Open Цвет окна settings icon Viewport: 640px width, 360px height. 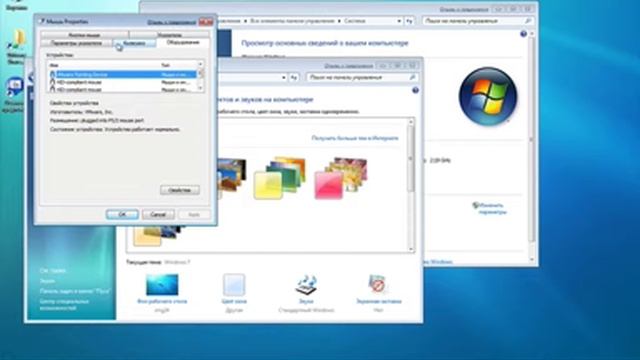coord(234,289)
